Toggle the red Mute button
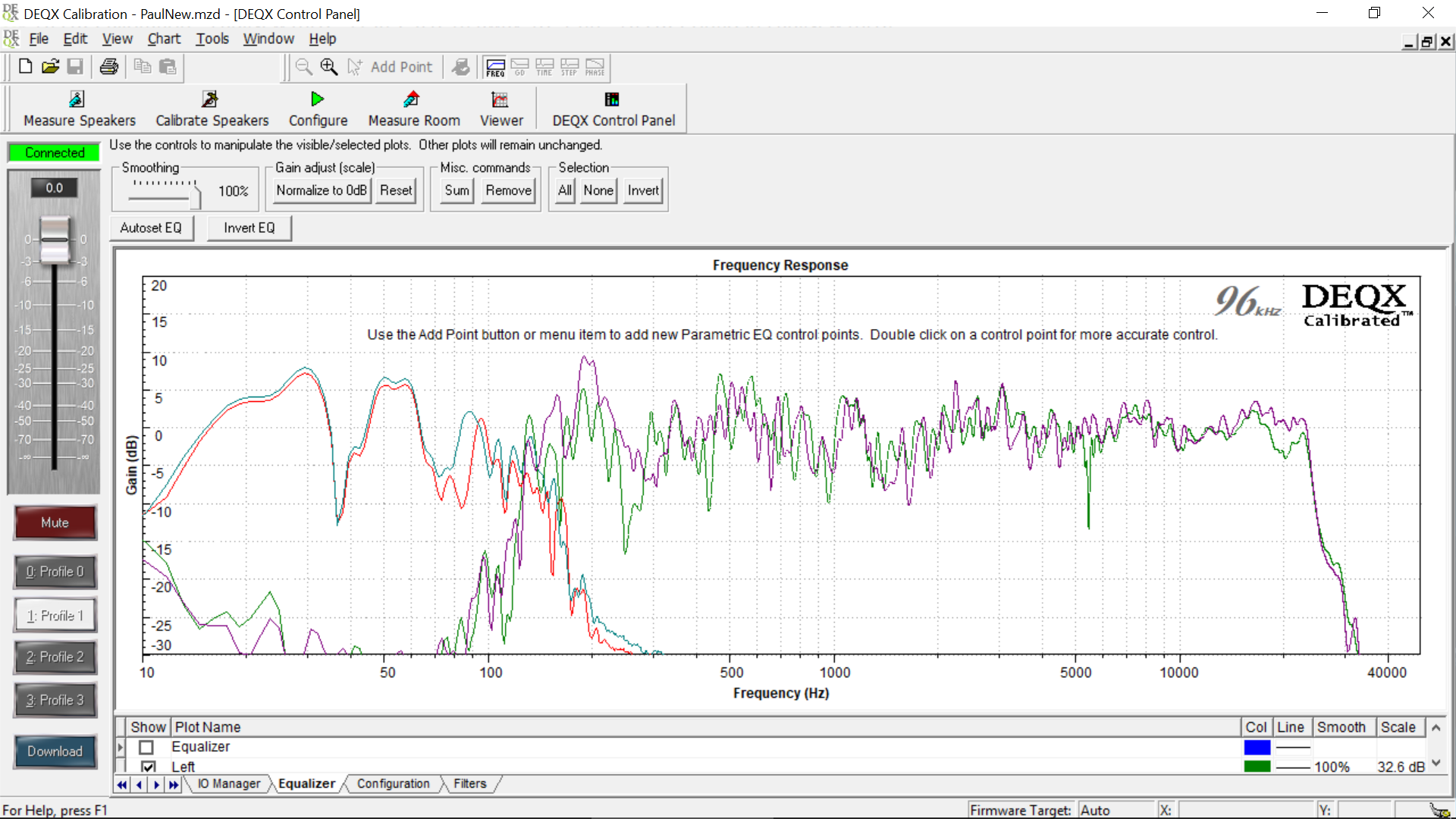This screenshot has height=819, width=1456. [x=55, y=522]
